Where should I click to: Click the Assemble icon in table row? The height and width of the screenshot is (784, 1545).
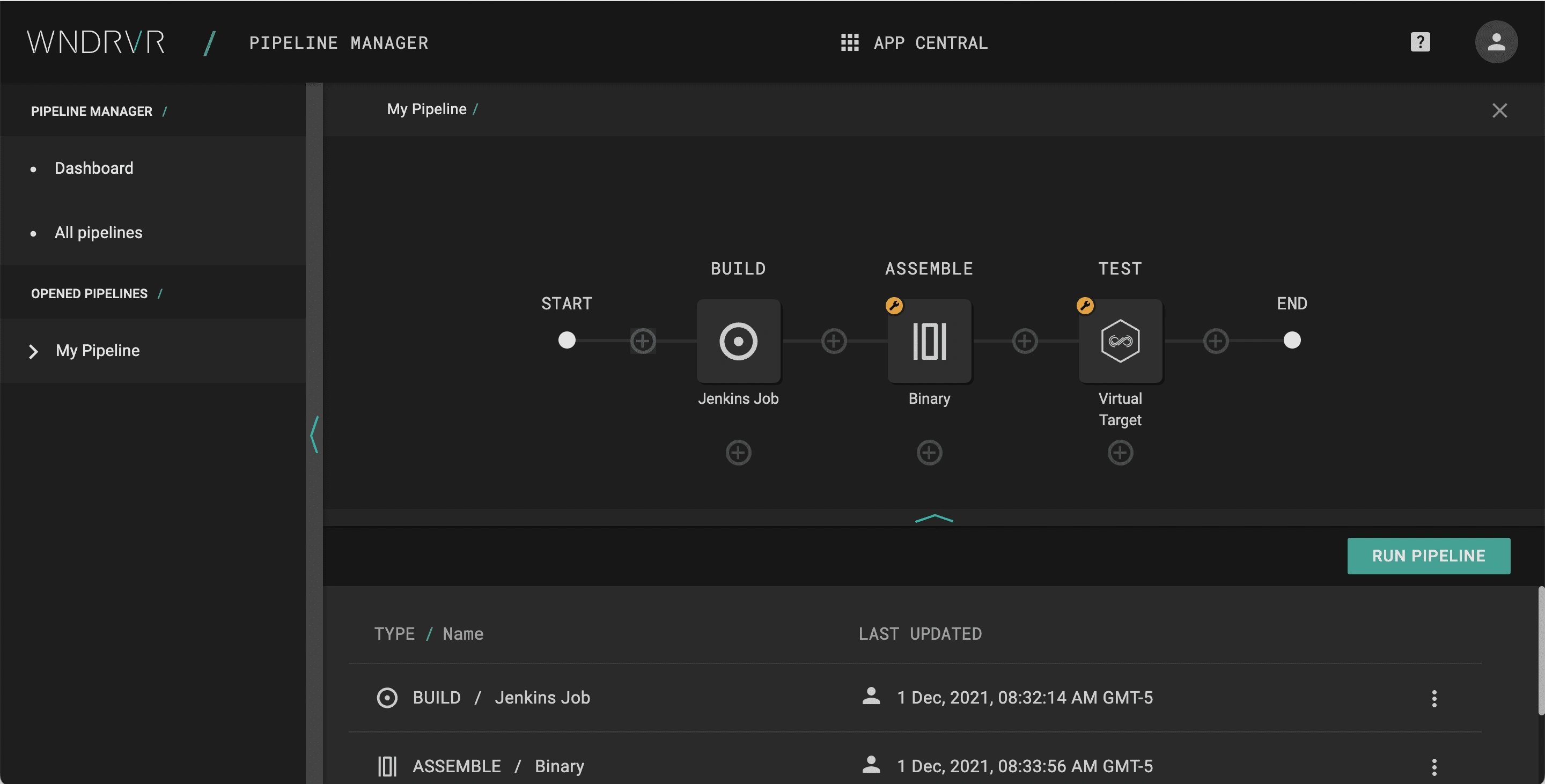point(387,767)
